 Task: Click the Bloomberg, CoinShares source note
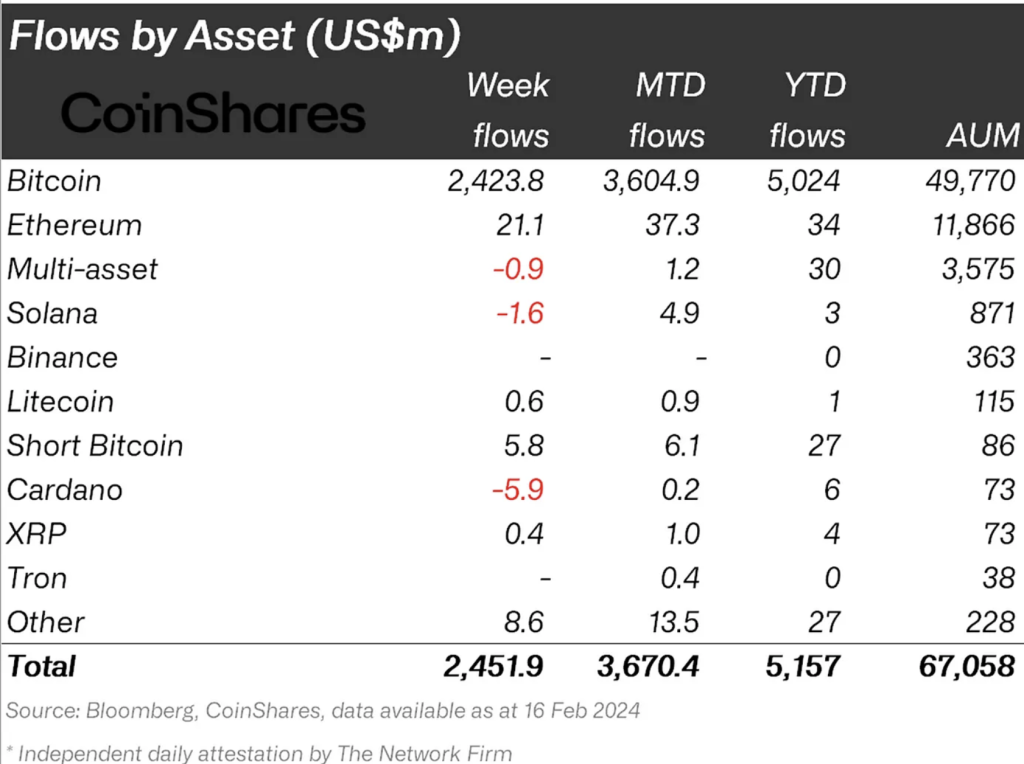(323, 711)
